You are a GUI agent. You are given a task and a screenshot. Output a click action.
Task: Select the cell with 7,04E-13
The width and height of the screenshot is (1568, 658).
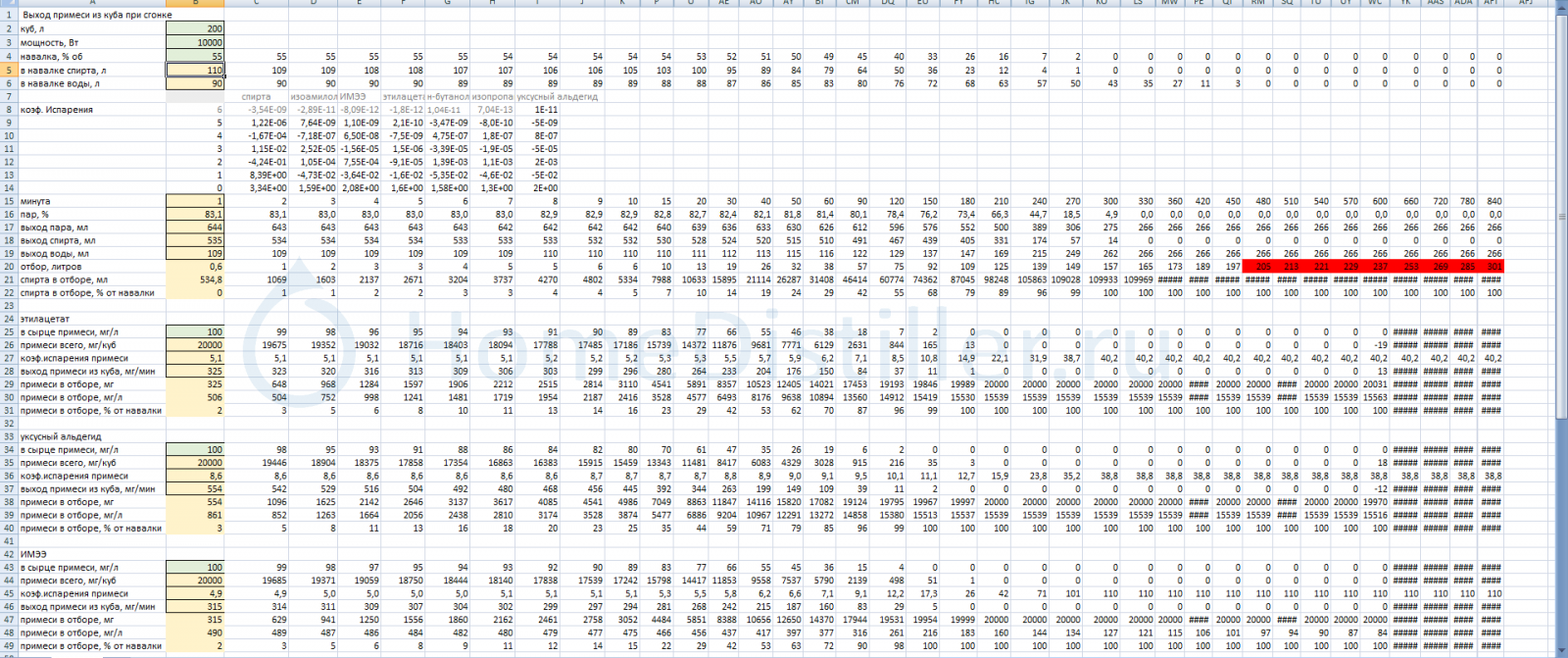tap(495, 110)
